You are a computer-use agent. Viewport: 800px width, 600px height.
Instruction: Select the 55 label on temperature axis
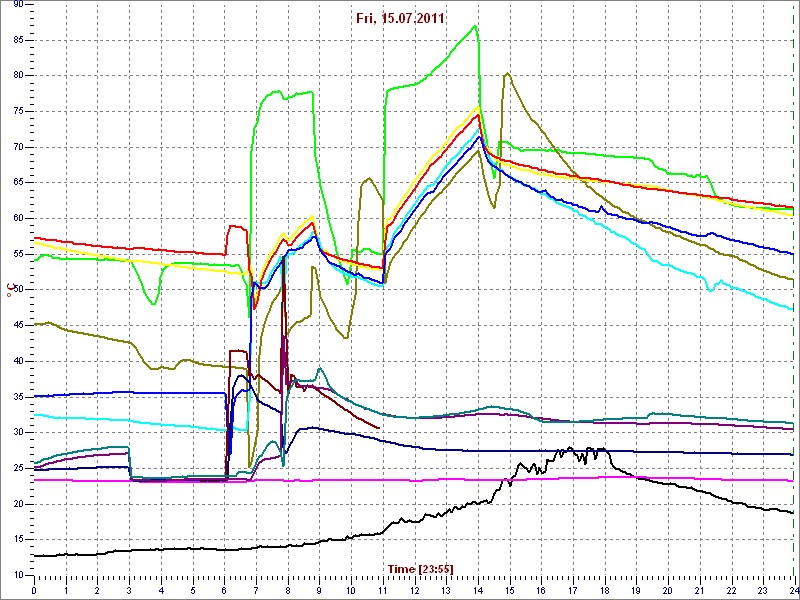[x=18, y=254]
